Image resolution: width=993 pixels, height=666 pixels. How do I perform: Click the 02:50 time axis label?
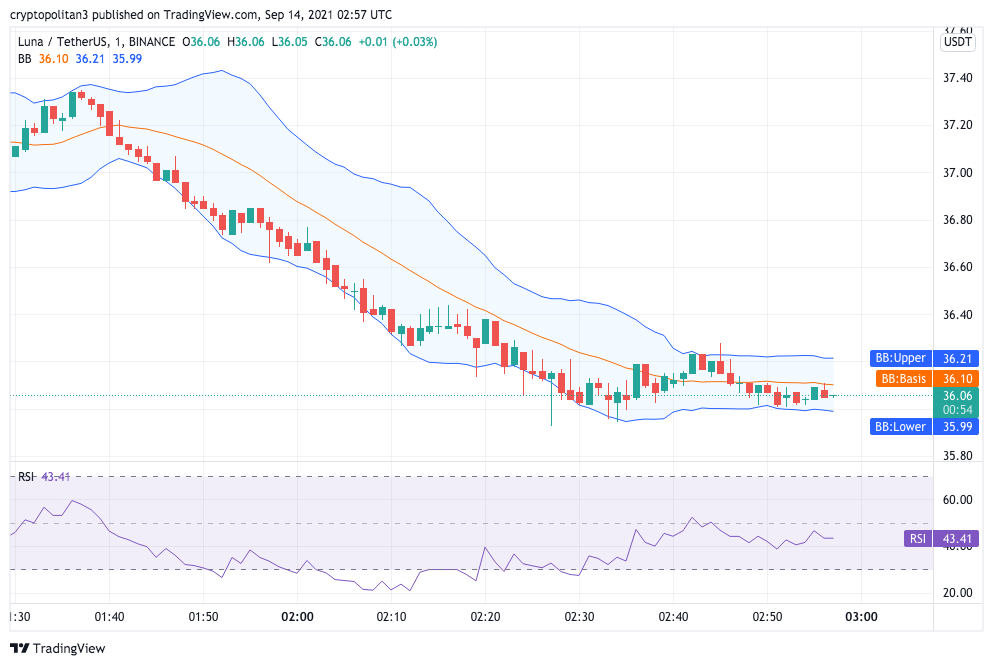[x=767, y=617]
